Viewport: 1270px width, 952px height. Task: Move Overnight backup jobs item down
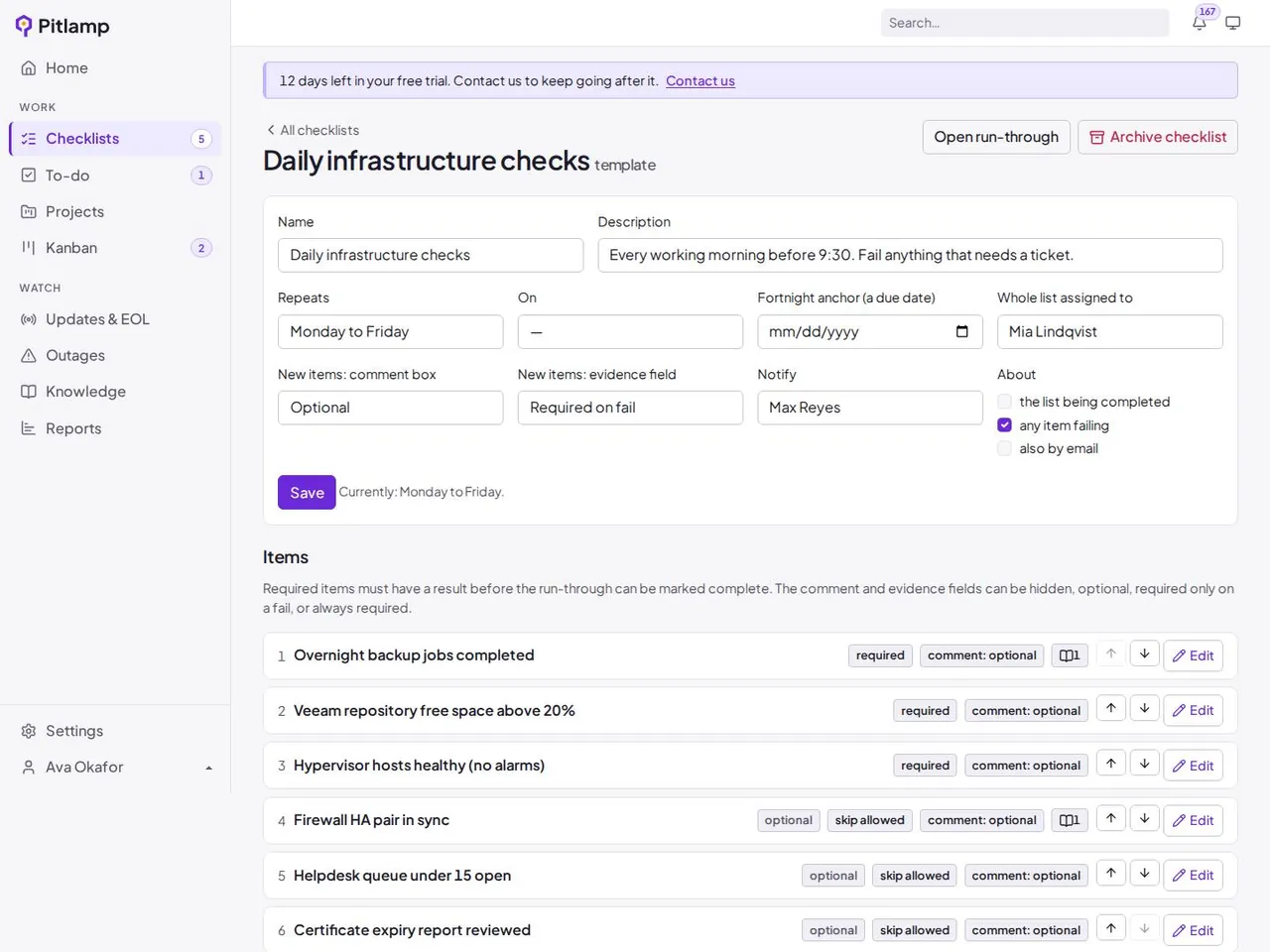[1144, 654]
